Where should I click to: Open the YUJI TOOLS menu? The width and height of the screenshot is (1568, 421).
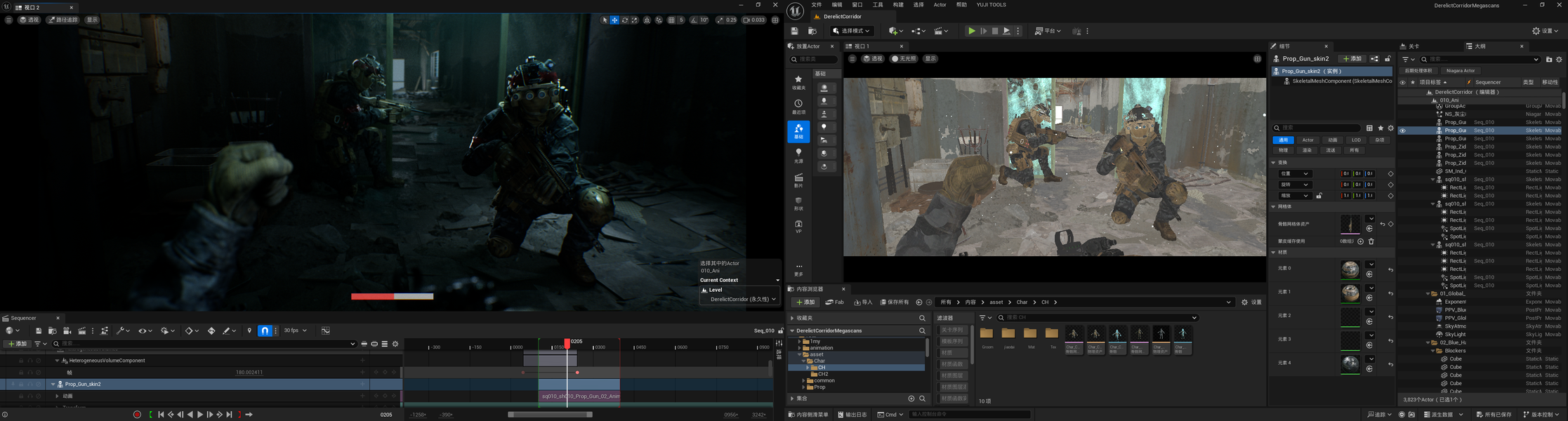pos(991,5)
